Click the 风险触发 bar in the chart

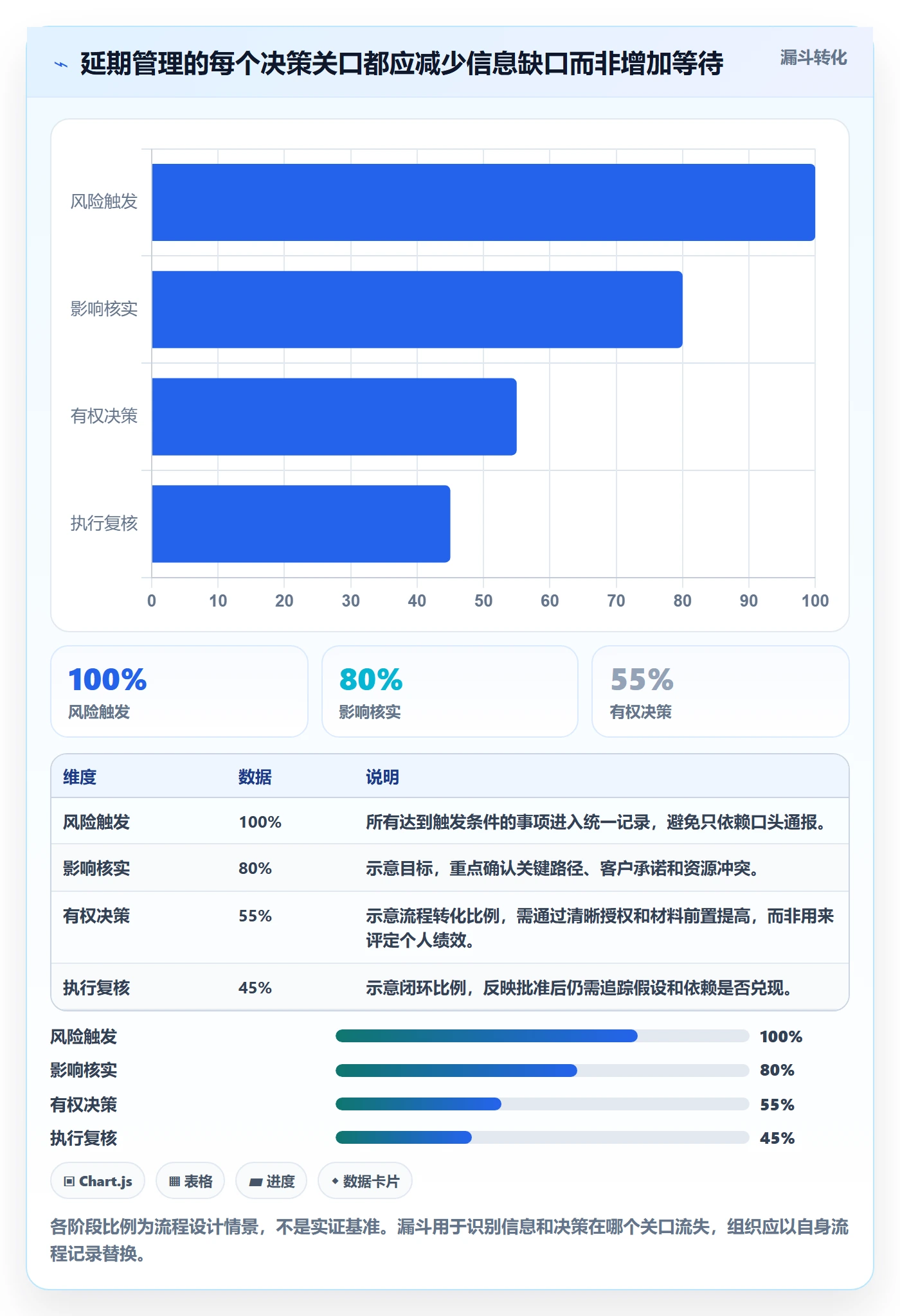point(483,202)
